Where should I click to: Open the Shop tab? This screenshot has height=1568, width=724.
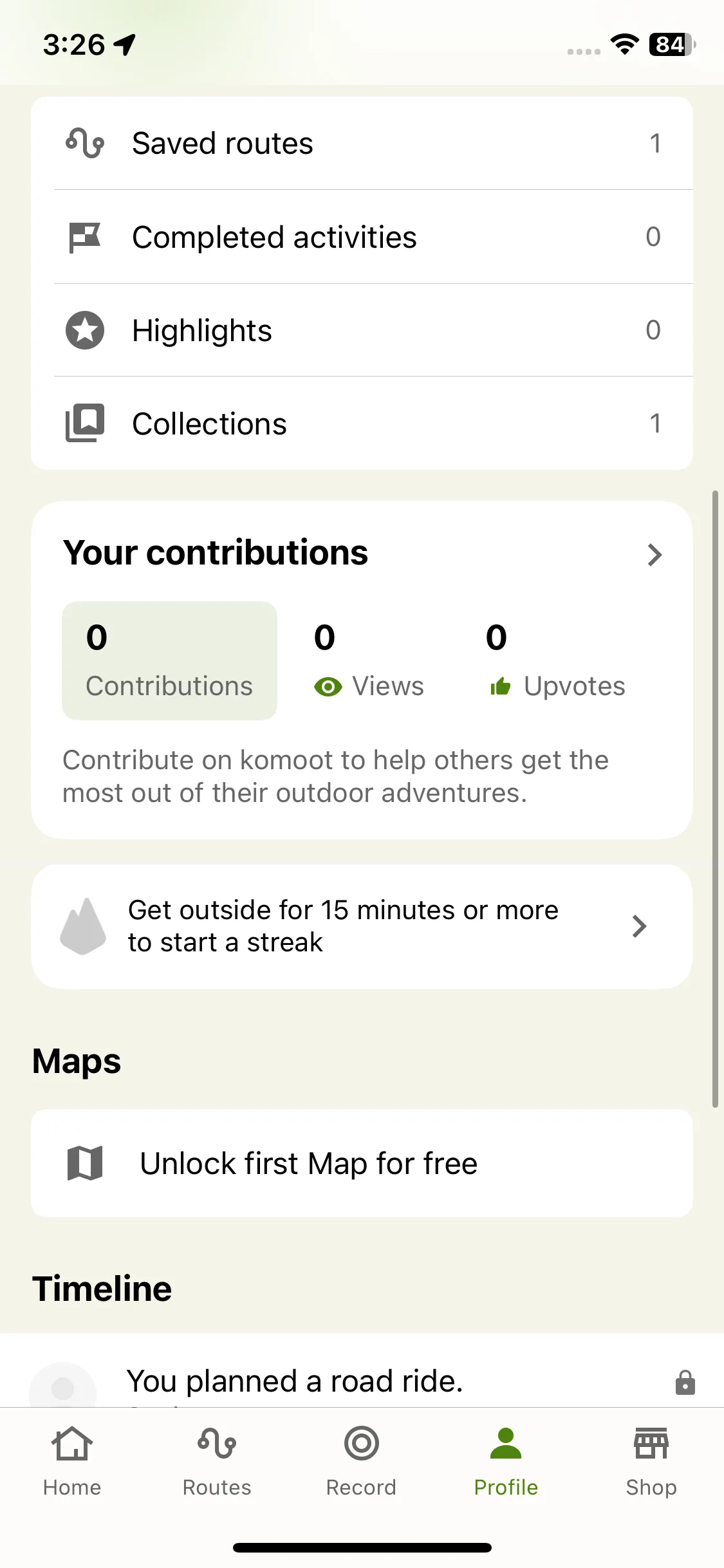coord(651,1462)
